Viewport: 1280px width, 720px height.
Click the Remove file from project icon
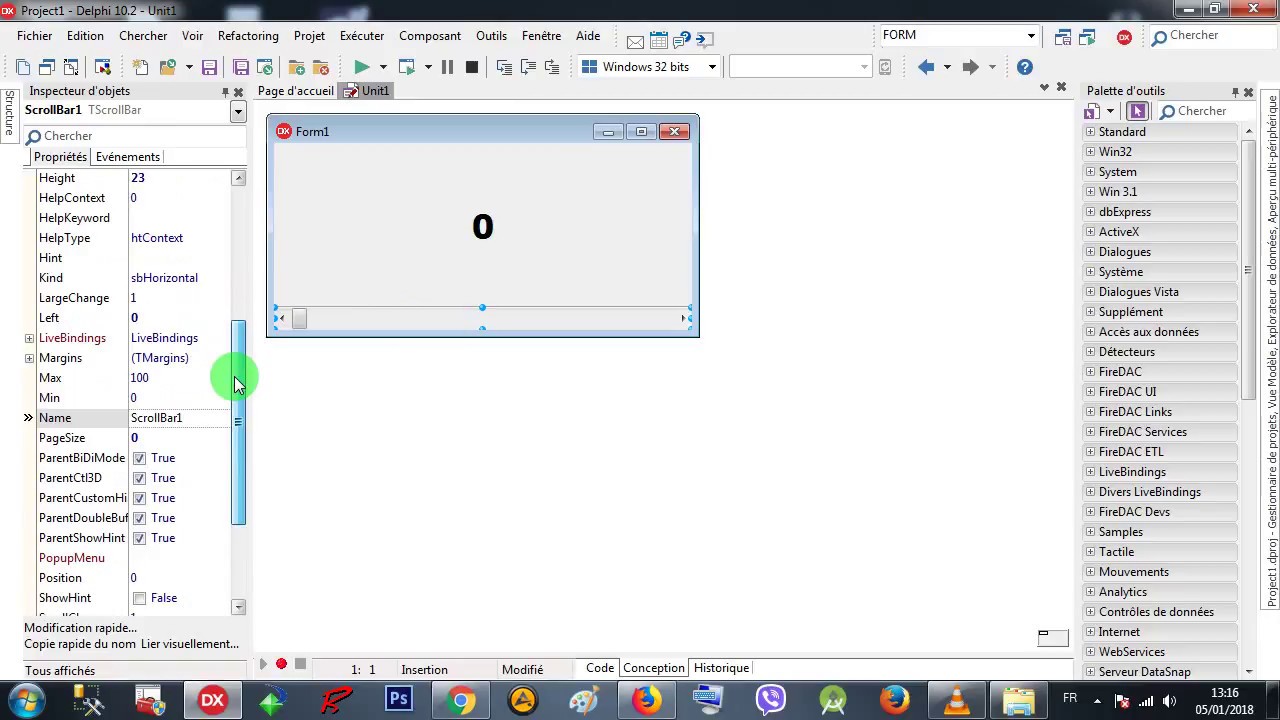click(321, 67)
